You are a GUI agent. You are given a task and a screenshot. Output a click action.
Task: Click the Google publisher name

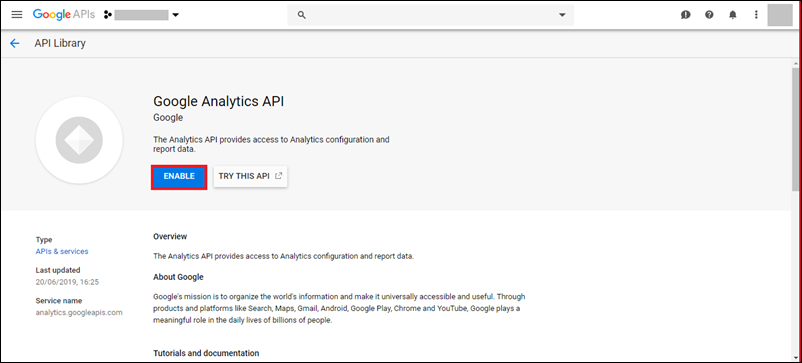click(168, 118)
